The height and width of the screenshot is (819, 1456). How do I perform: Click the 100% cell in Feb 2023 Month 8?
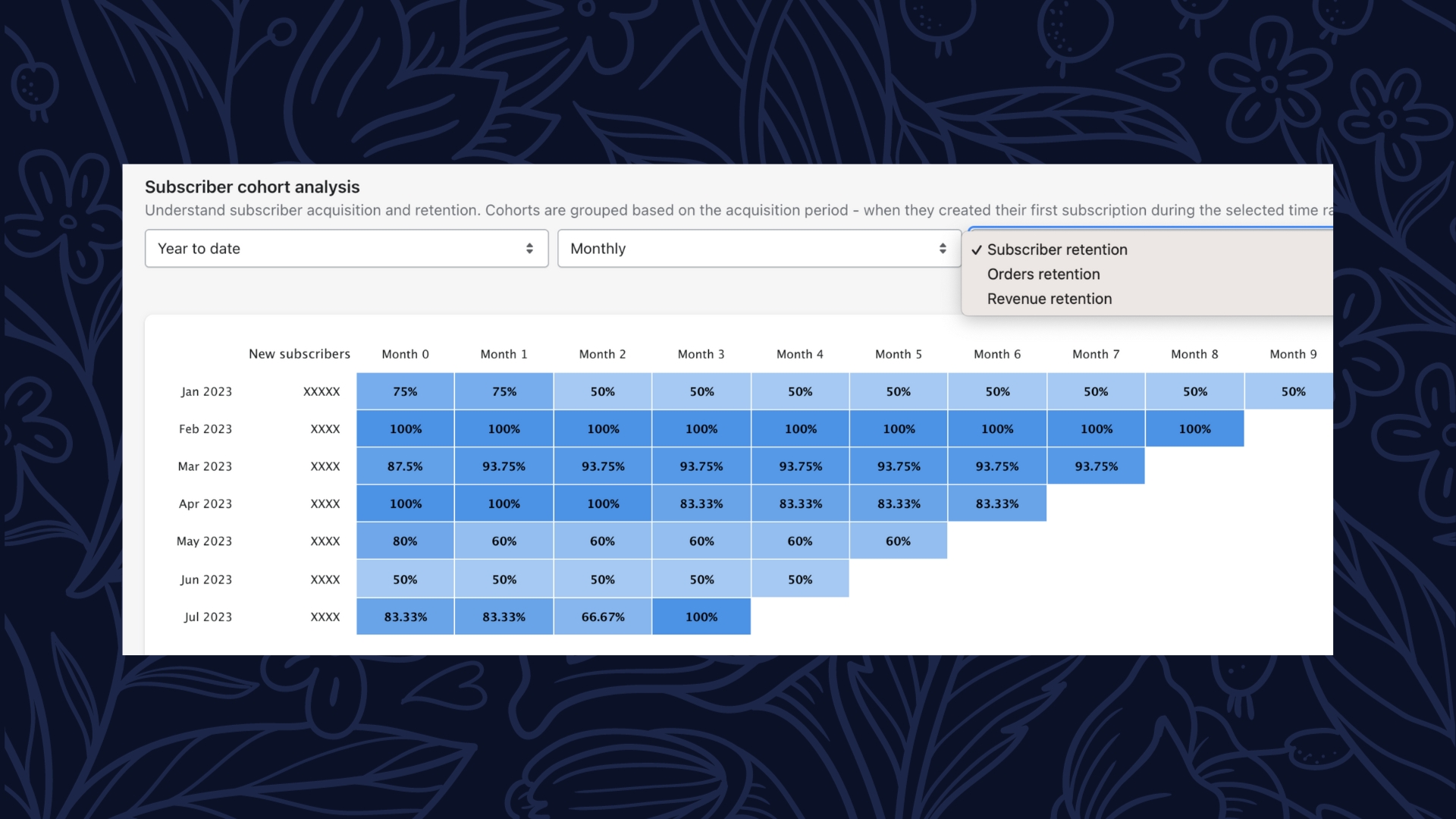tap(1194, 428)
